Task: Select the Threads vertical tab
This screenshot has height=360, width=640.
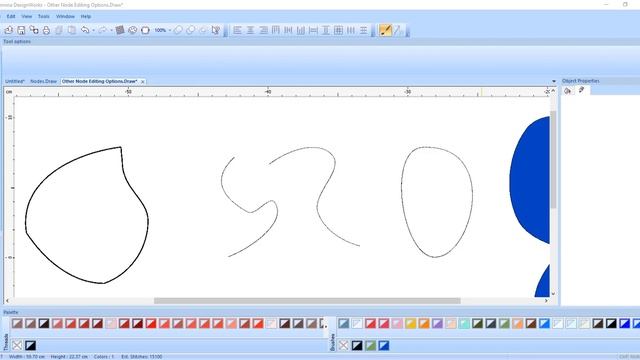Action: click(x=6, y=342)
